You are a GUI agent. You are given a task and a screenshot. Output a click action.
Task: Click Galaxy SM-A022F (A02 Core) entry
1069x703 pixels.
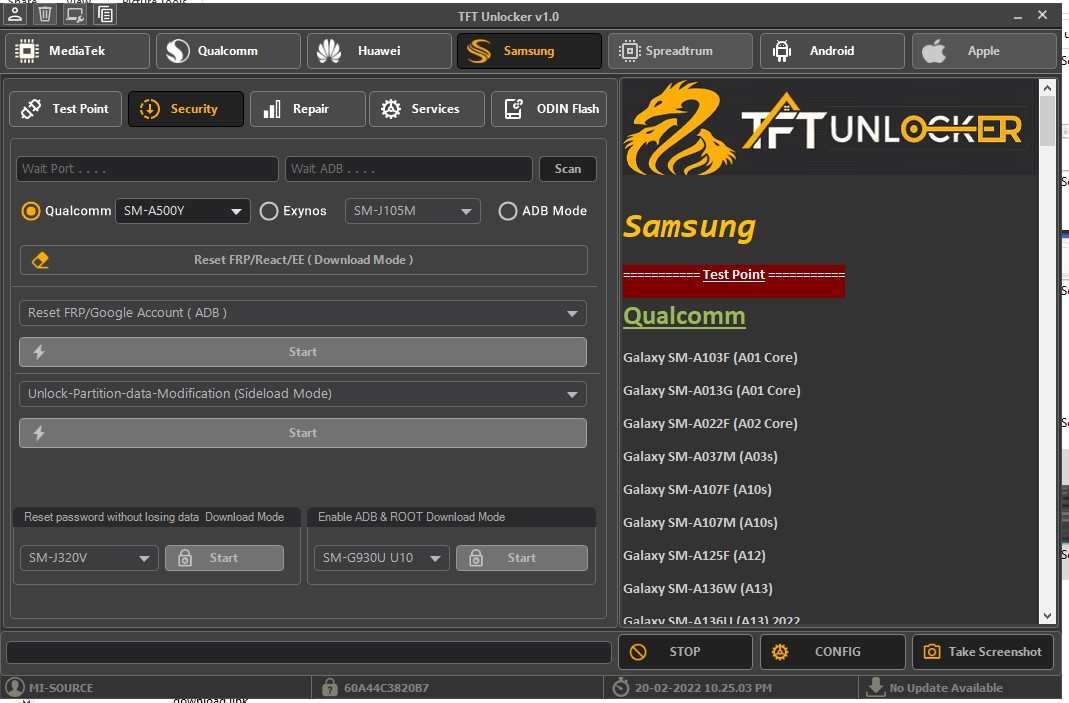[x=710, y=424]
